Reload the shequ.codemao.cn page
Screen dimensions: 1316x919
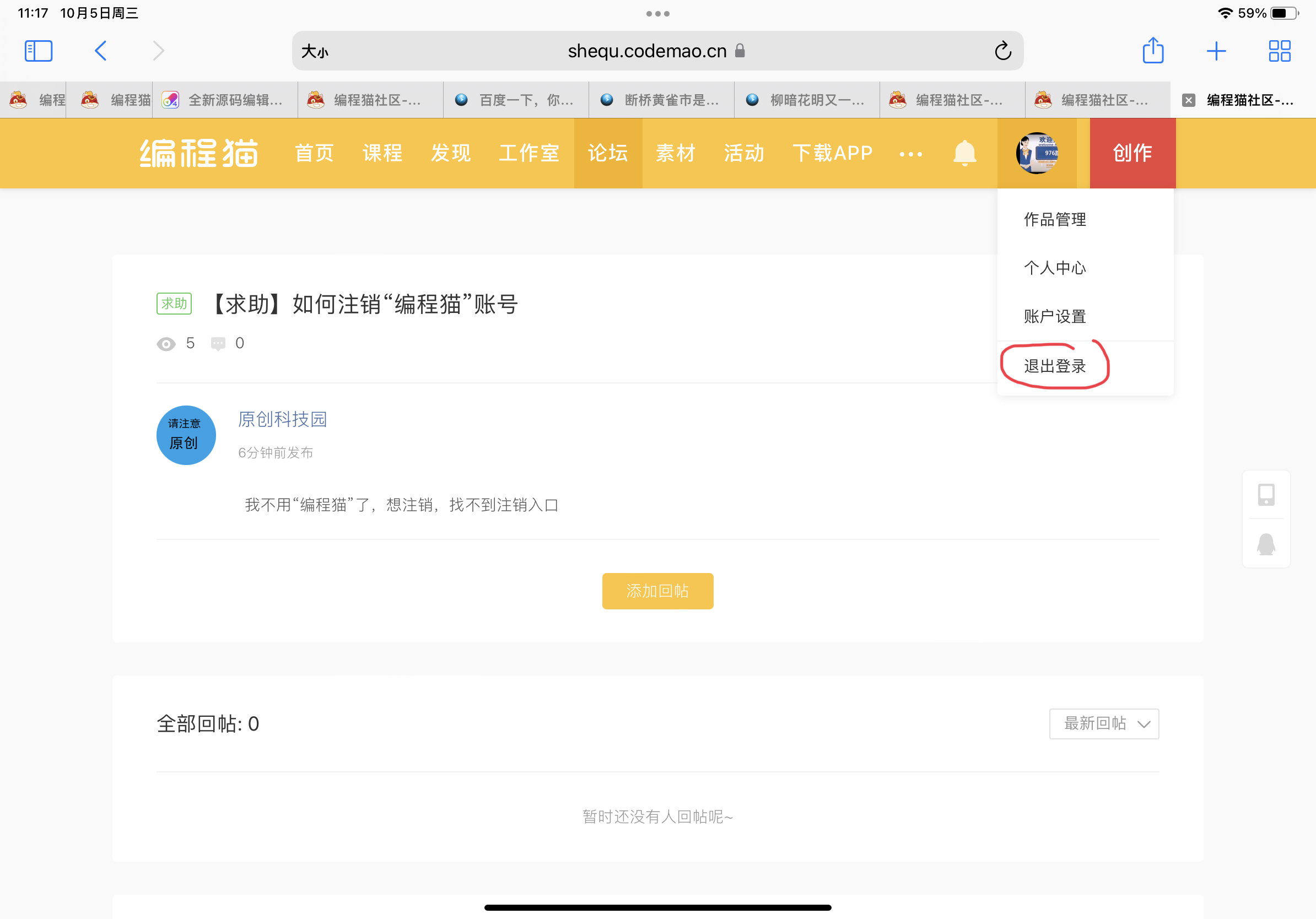click(x=1002, y=51)
